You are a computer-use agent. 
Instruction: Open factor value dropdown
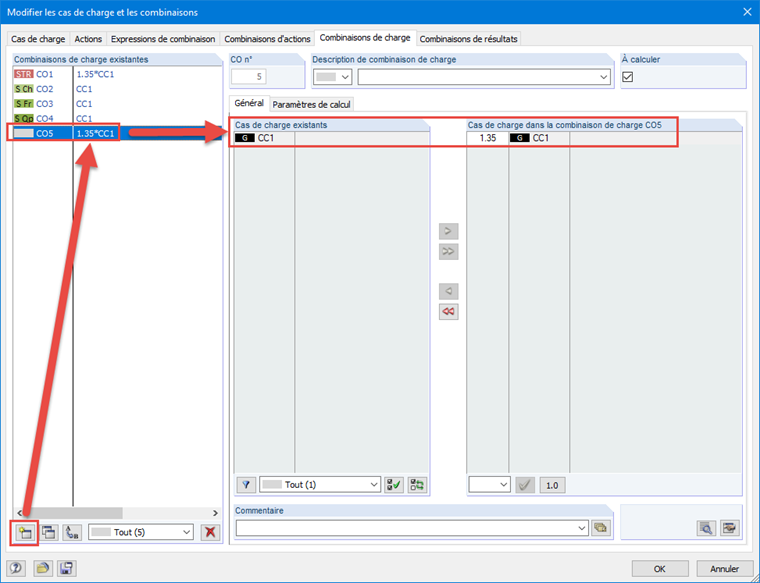tap(490, 485)
